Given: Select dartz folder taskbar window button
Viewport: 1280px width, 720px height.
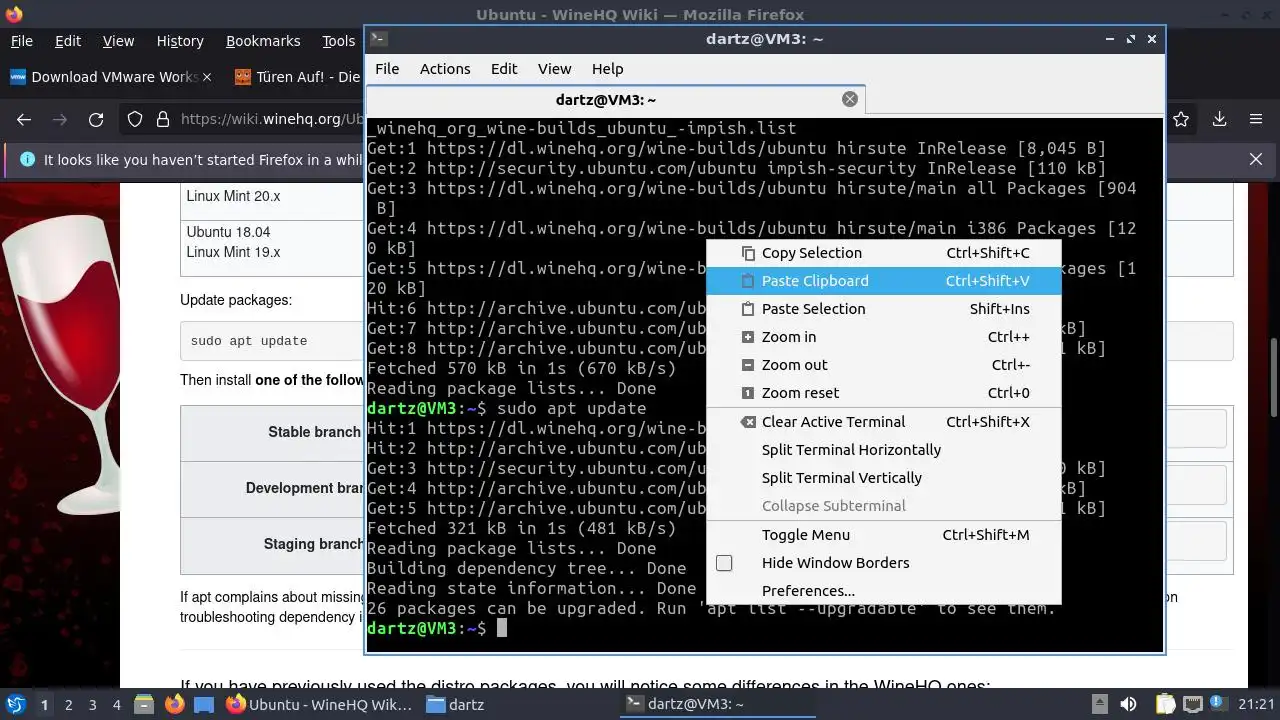Looking at the screenshot, I should point(455,704).
